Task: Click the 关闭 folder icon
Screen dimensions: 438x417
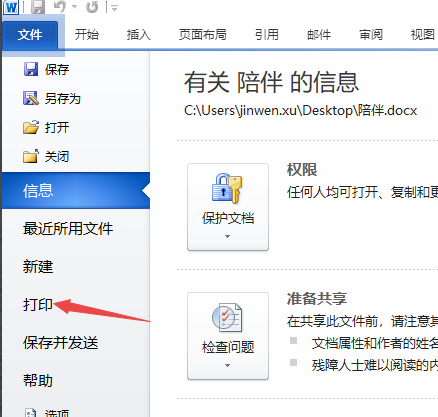Action: click(31, 156)
